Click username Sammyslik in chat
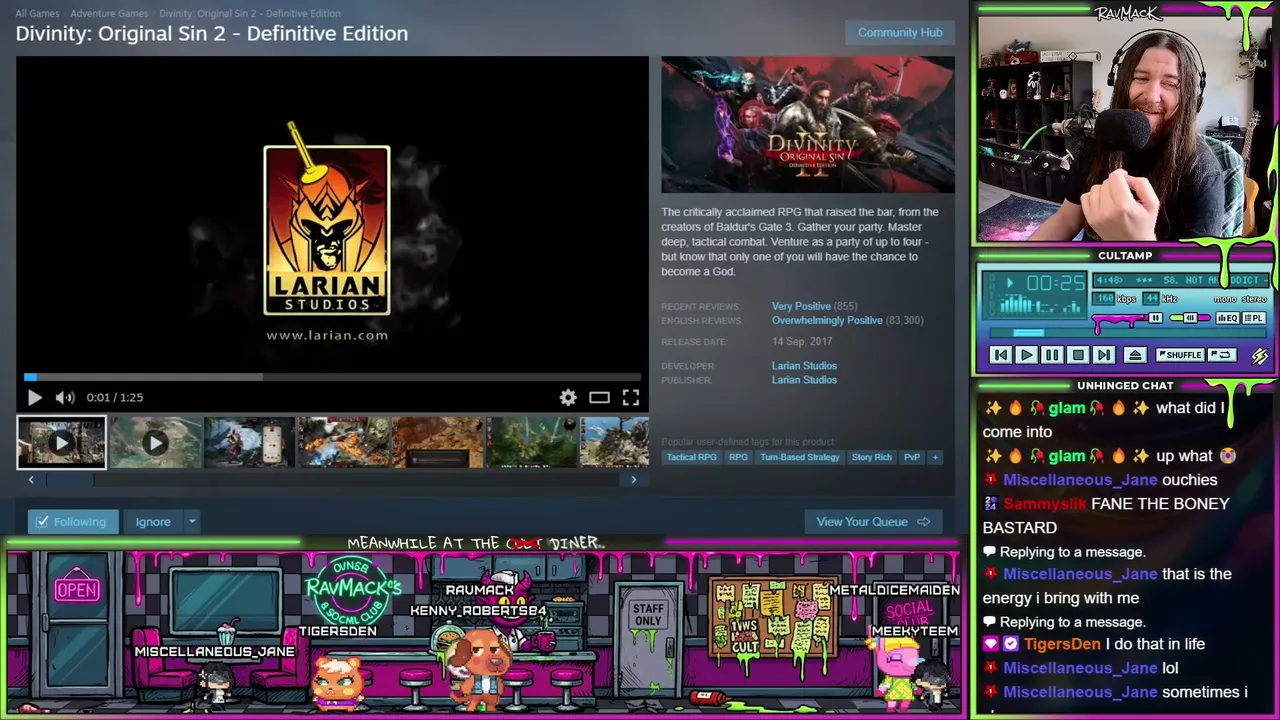Image resolution: width=1280 pixels, height=720 pixels. 1045,504
